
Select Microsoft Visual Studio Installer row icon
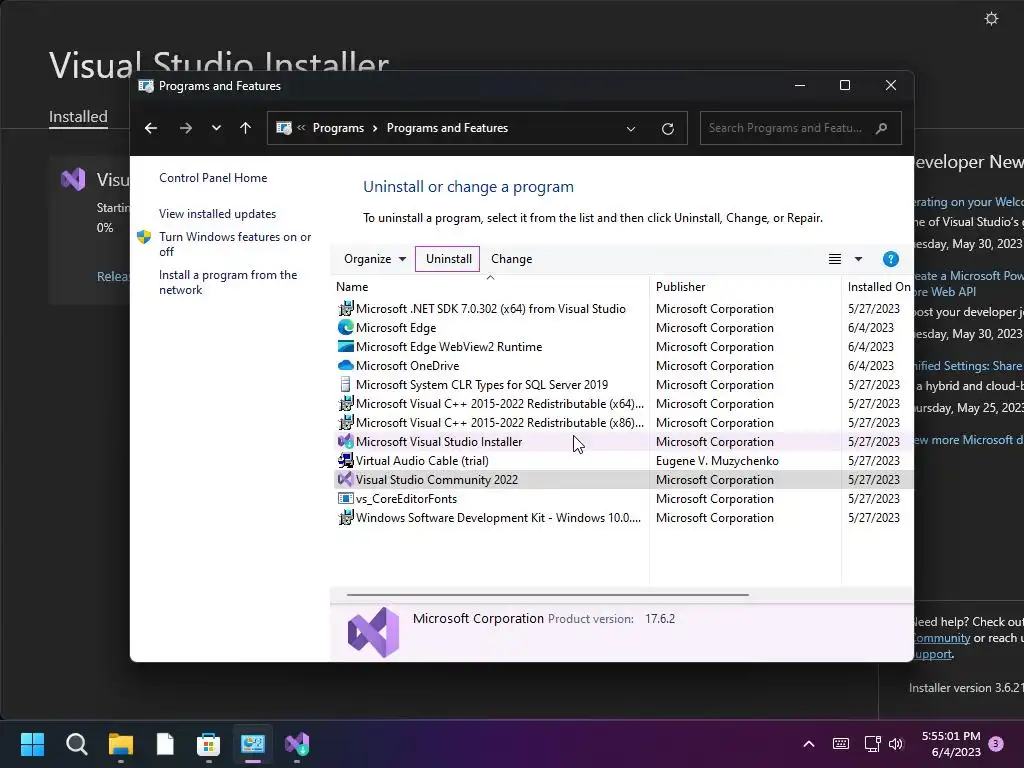345,441
